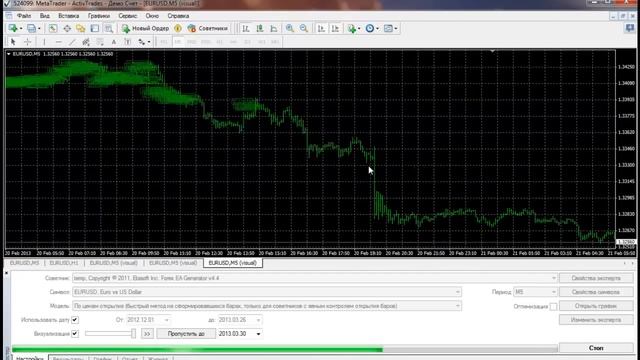Switch to the EURUSD,H1 chart tab
640x360 pixels.
(64, 263)
